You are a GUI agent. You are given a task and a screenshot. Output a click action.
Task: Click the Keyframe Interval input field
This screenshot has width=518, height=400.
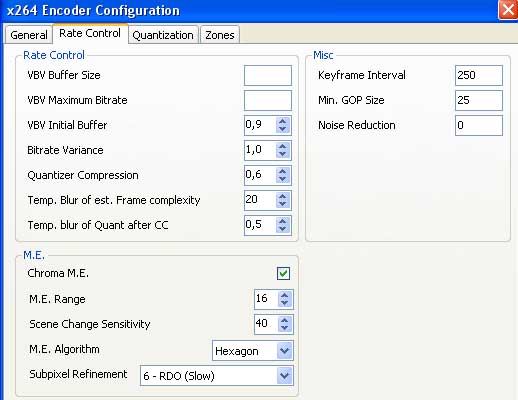[x=479, y=75]
